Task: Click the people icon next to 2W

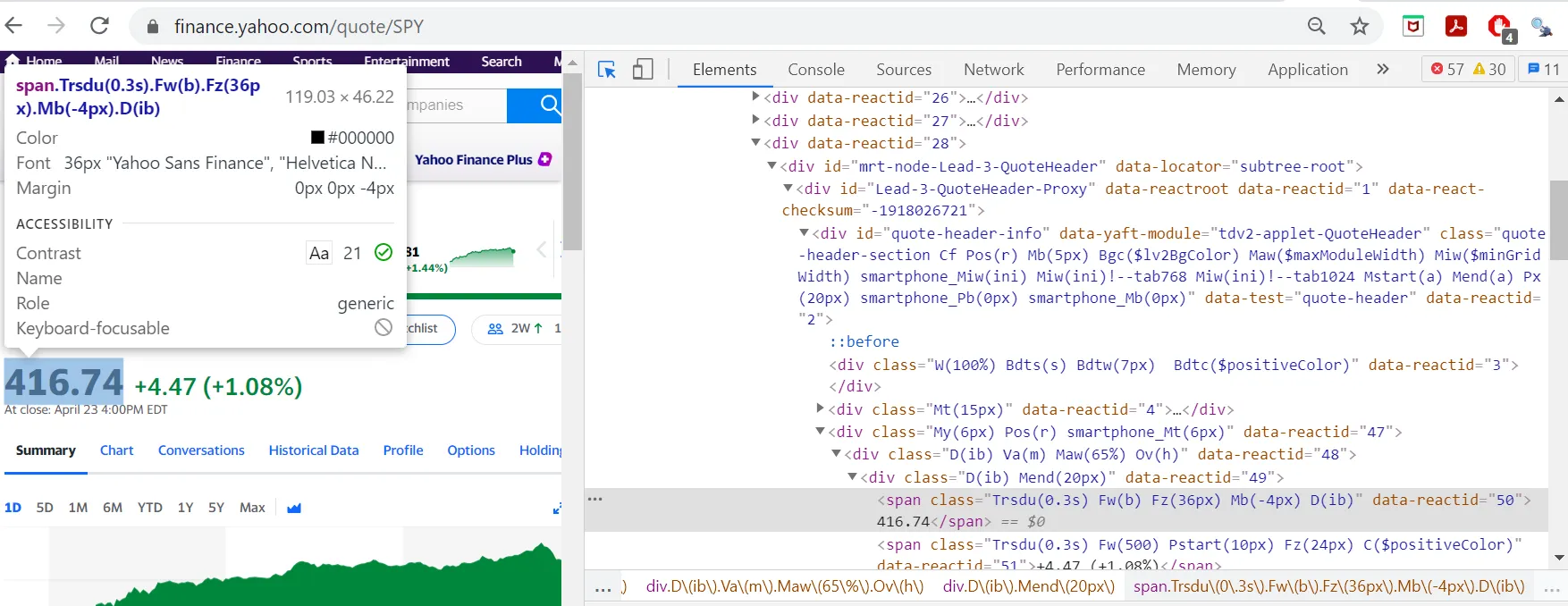Action: pos(495,328)
